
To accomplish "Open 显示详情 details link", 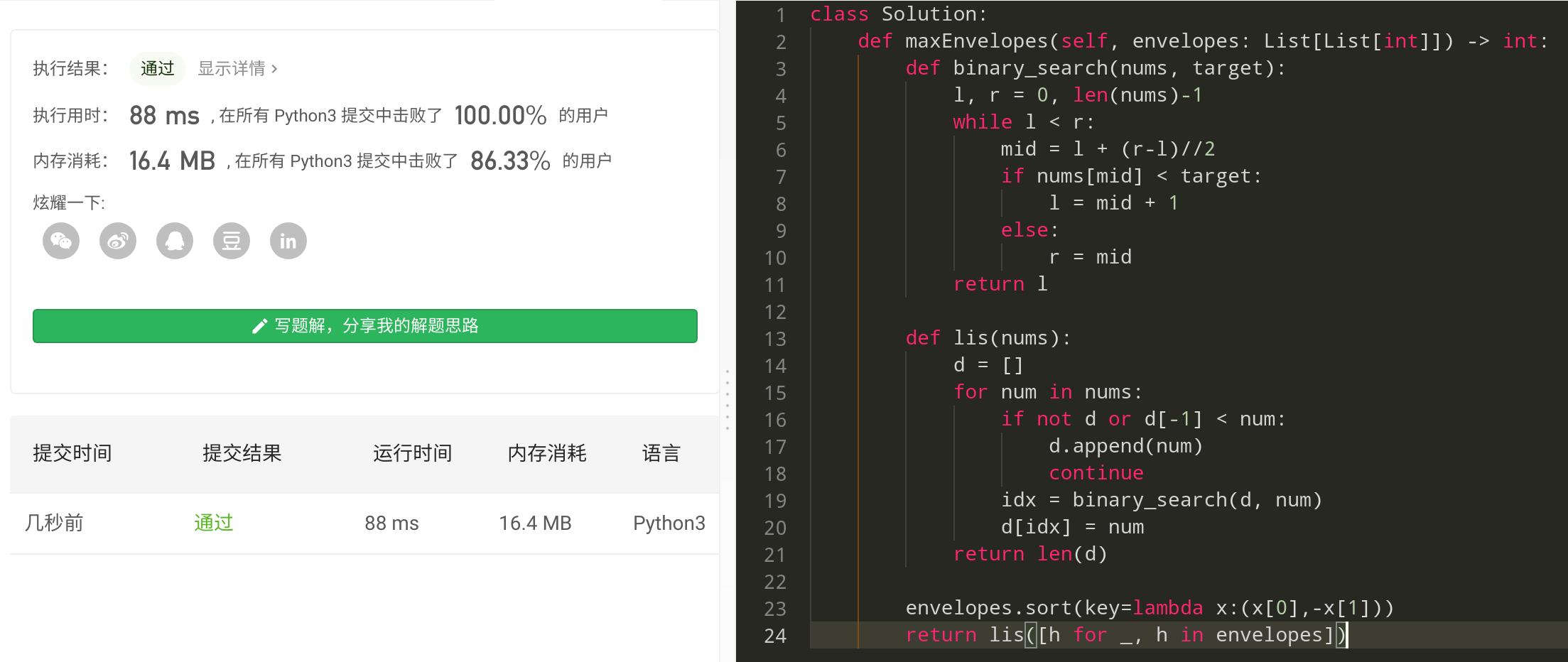I will 238,69.
